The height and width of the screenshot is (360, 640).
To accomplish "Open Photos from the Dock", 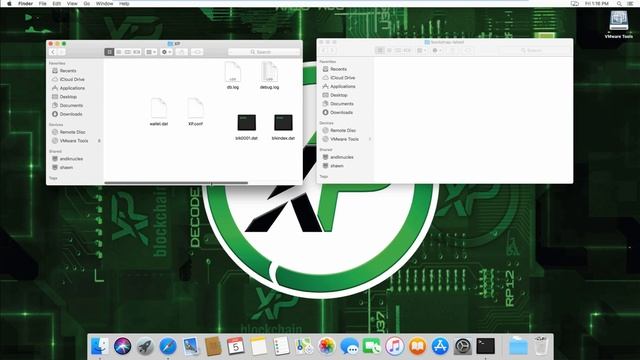I will pos(327,346).
